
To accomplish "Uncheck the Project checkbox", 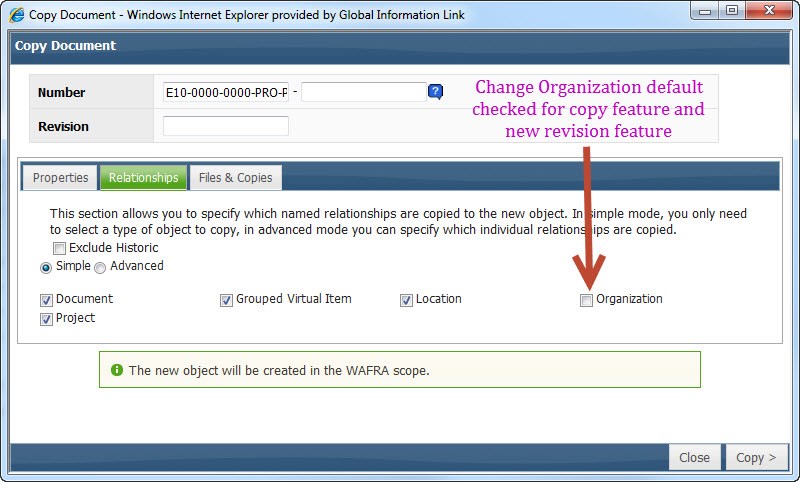I will pos(46,319).
